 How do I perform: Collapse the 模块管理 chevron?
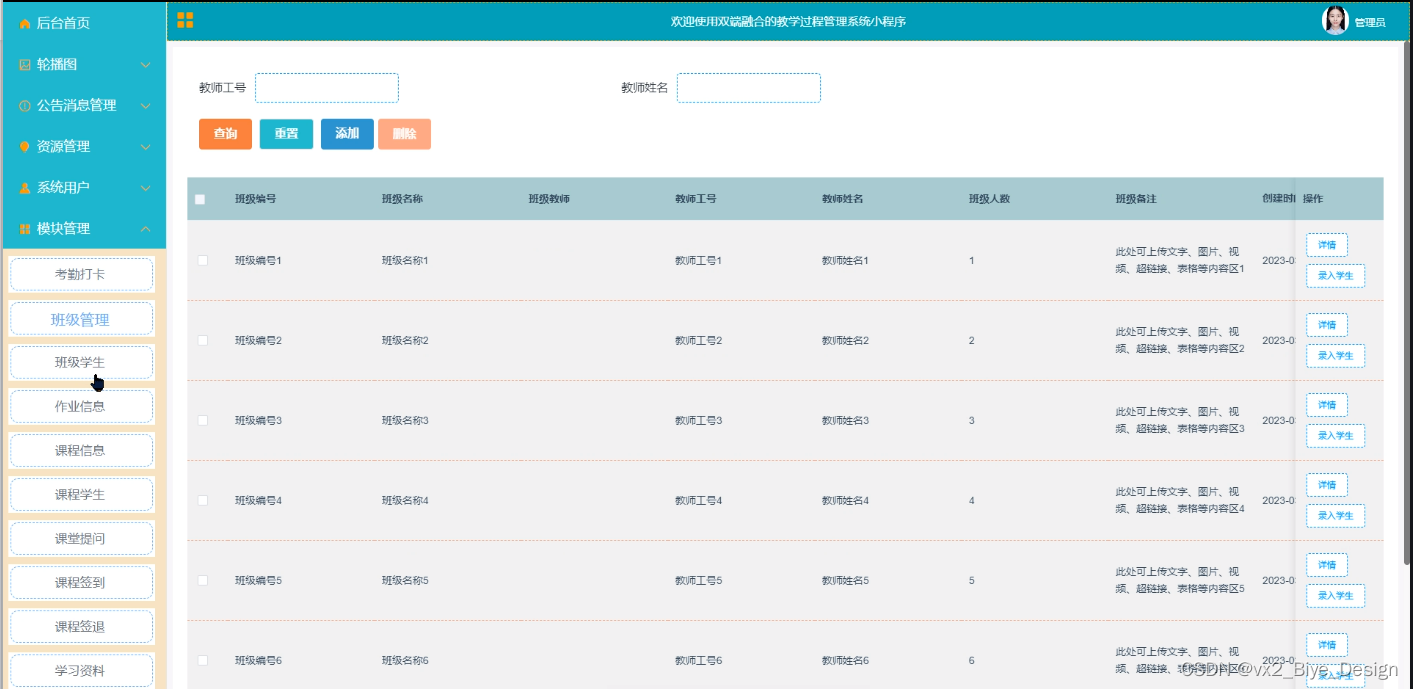click(x=146, y=229)
